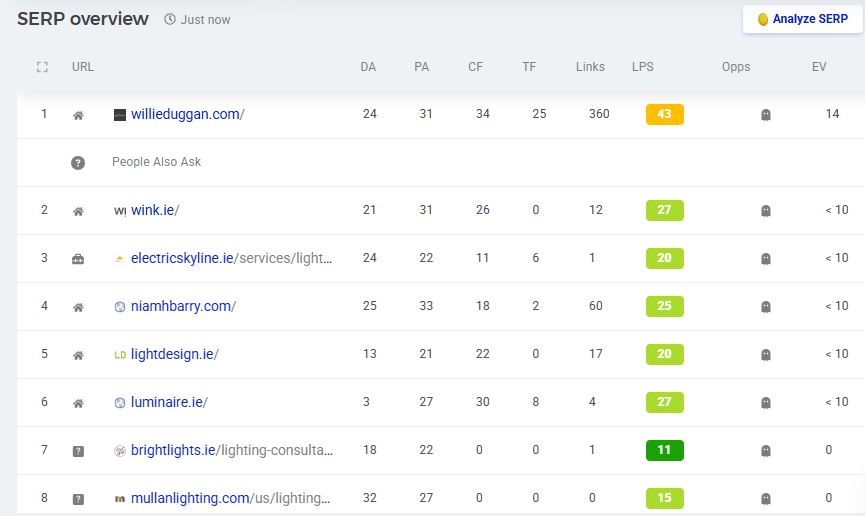Click the dark green LPS 11 badge
Screen dimensions: 865x516
(664, 450)
